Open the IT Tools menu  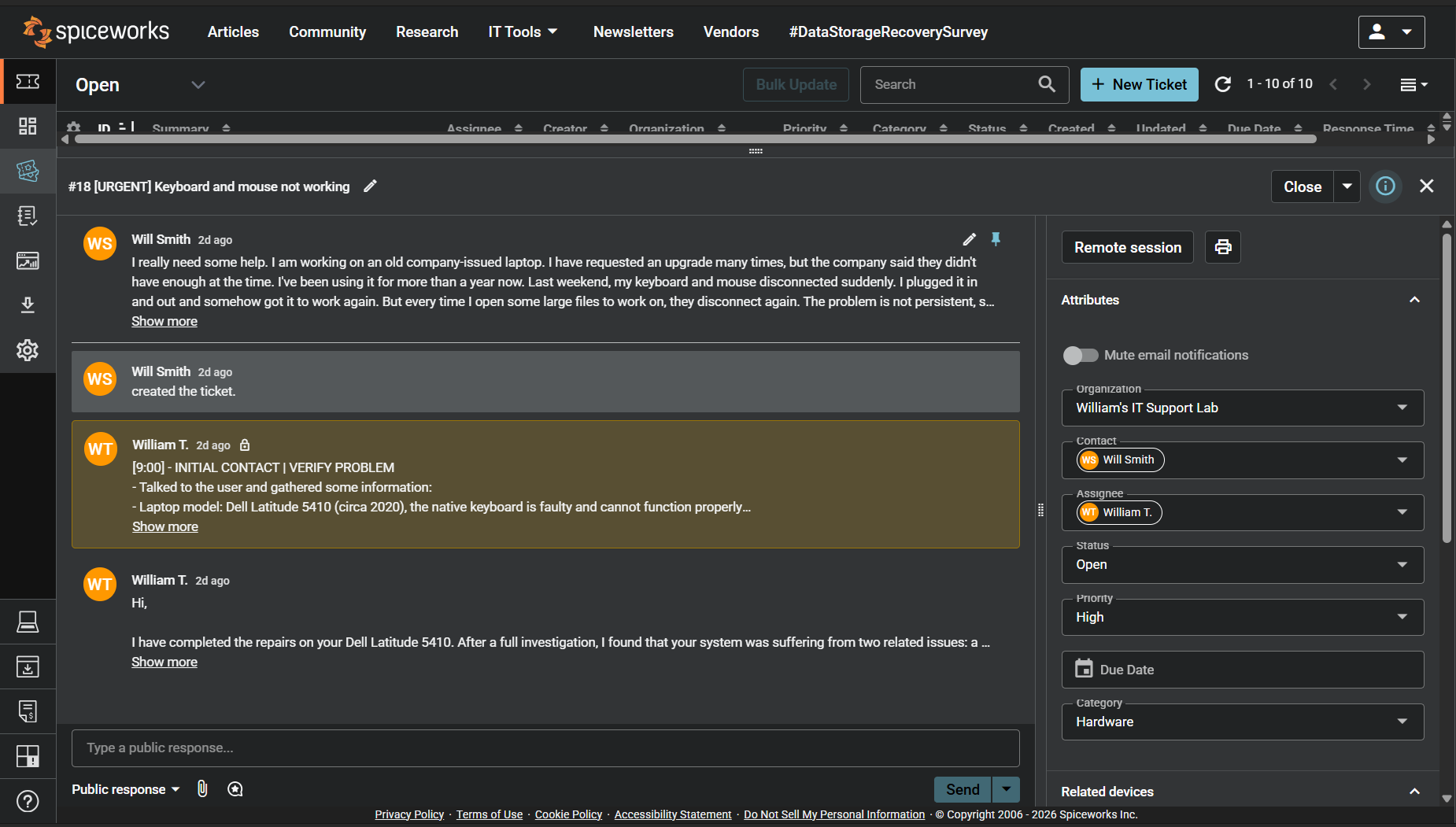pyautogui.click(x=523, y=32)
